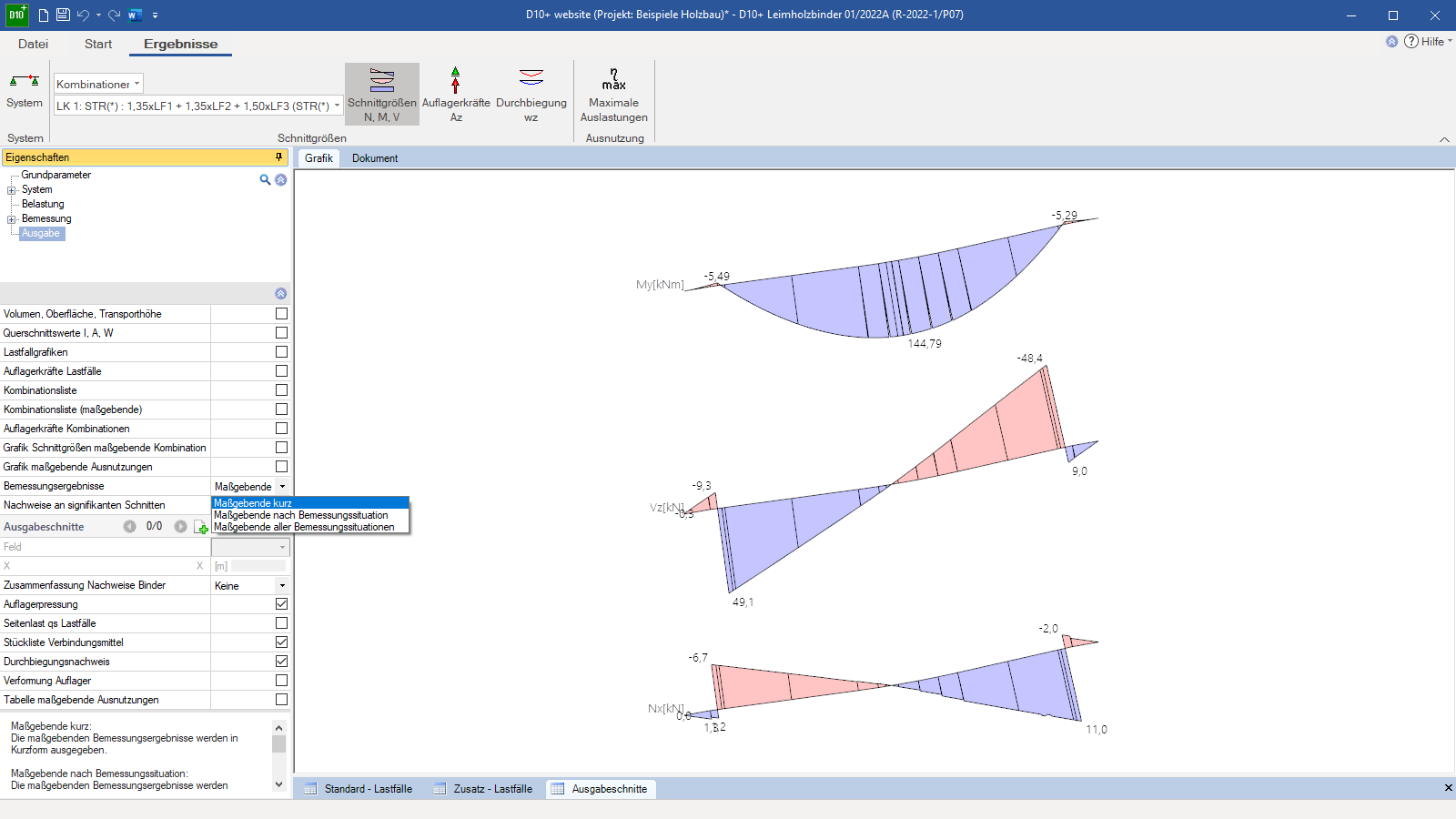
Task: Click the Hilfe help button
Action: [1427, 41]
